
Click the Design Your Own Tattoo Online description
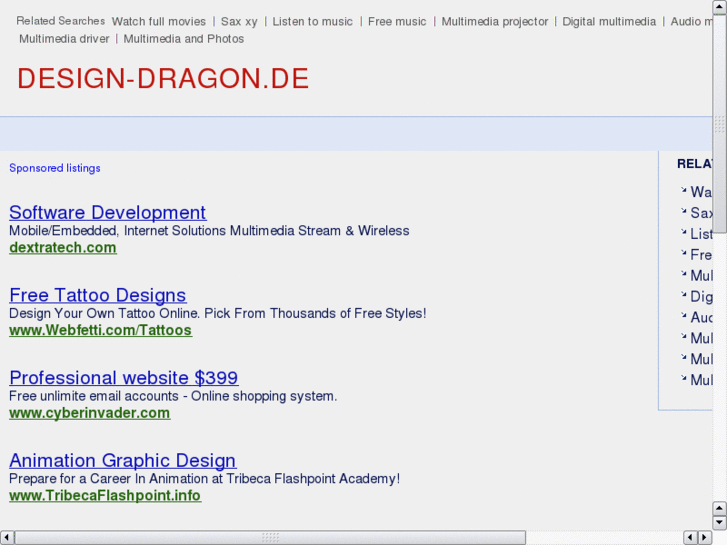point(217,314)
